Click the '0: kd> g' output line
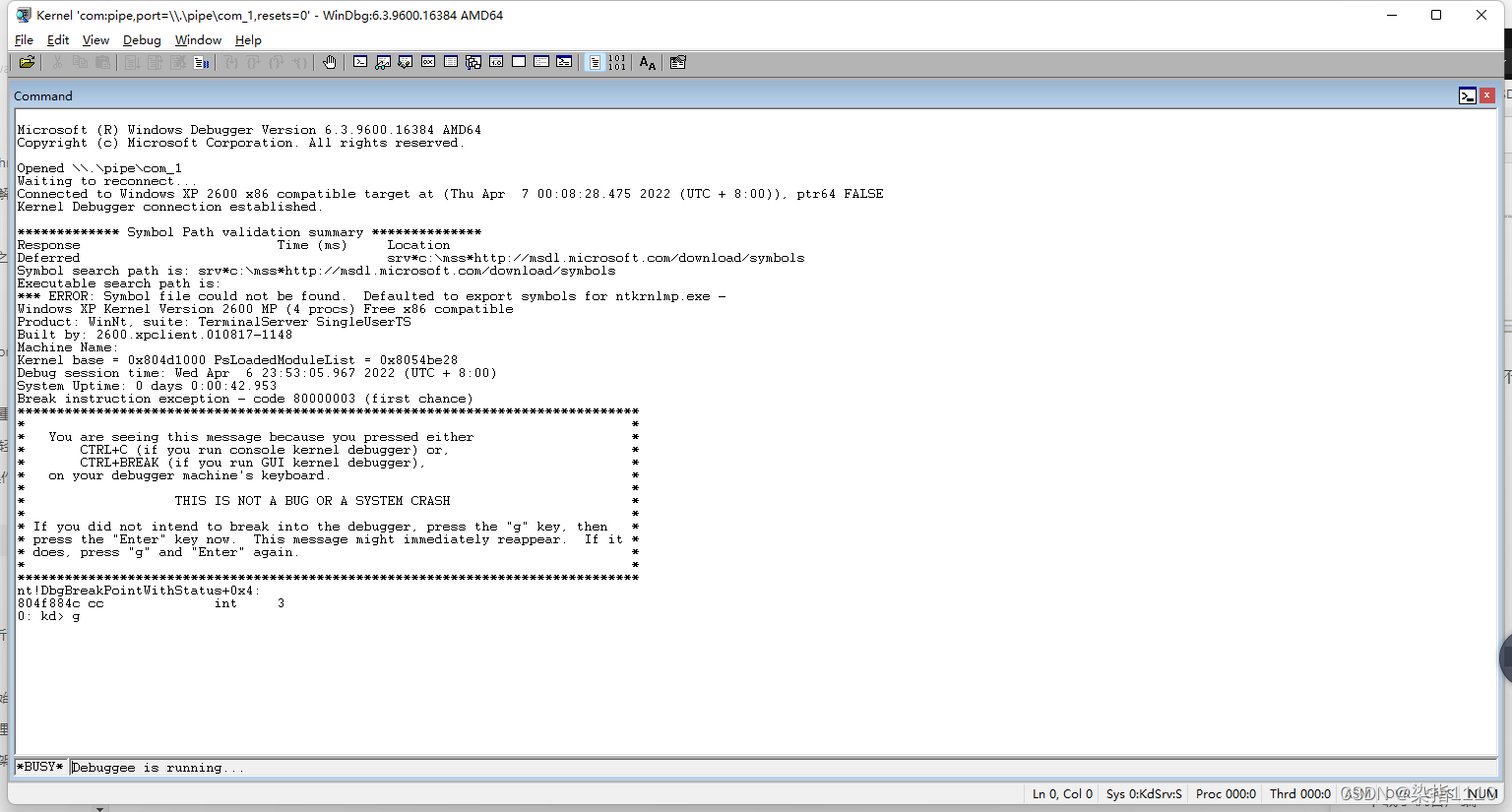1512x812 pixels. (x=48, y=616)
